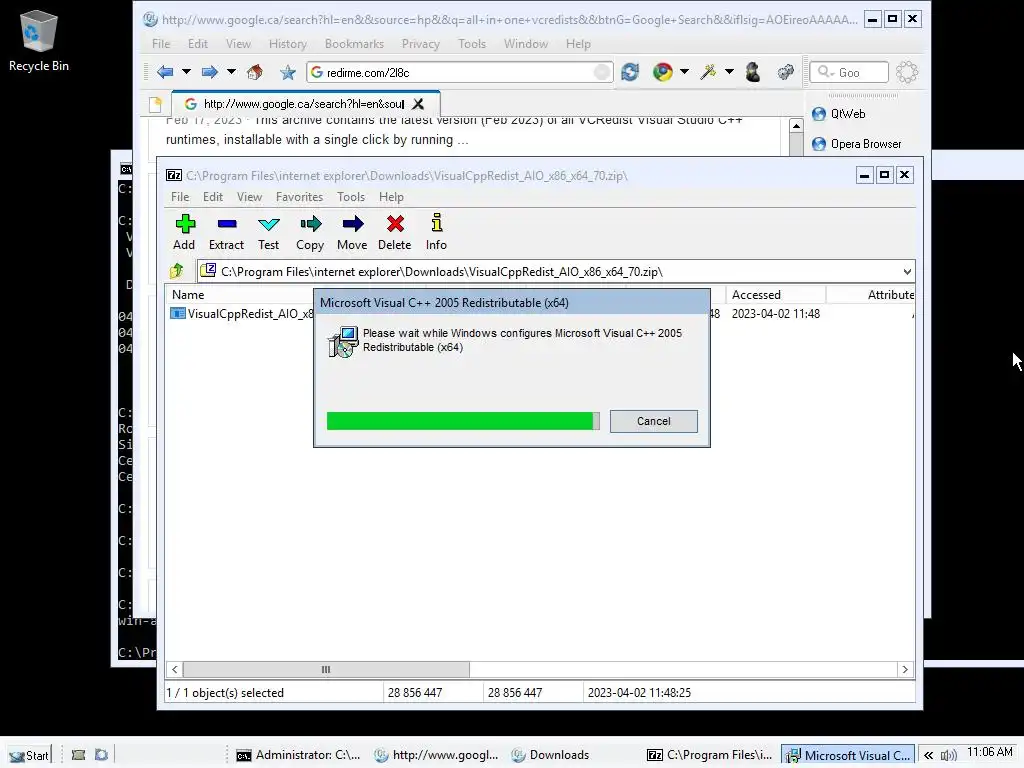This screenshot has width=1024, height=768.
Task: Click the Test icon in 7-Zip
Action: [268, 232]
